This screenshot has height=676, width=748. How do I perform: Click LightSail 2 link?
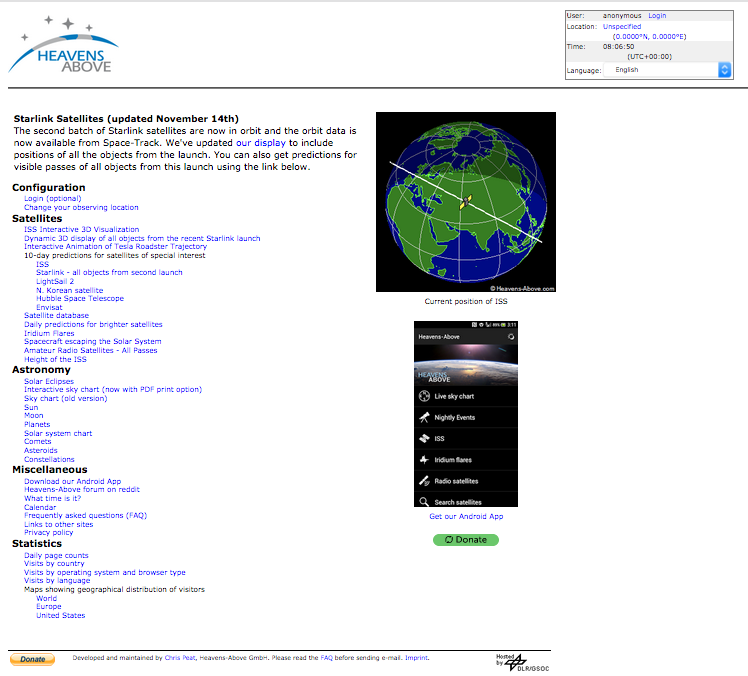pos(55,281)
